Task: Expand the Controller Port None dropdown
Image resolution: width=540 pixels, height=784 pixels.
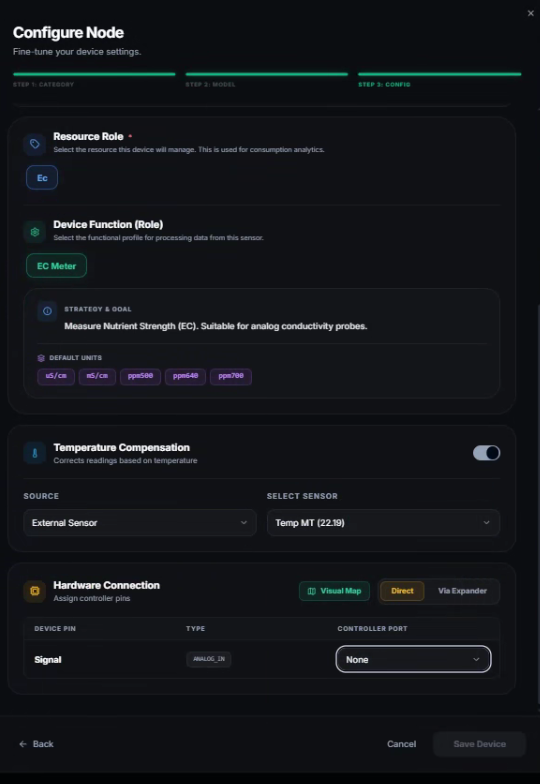Action: tap(414, 660)
